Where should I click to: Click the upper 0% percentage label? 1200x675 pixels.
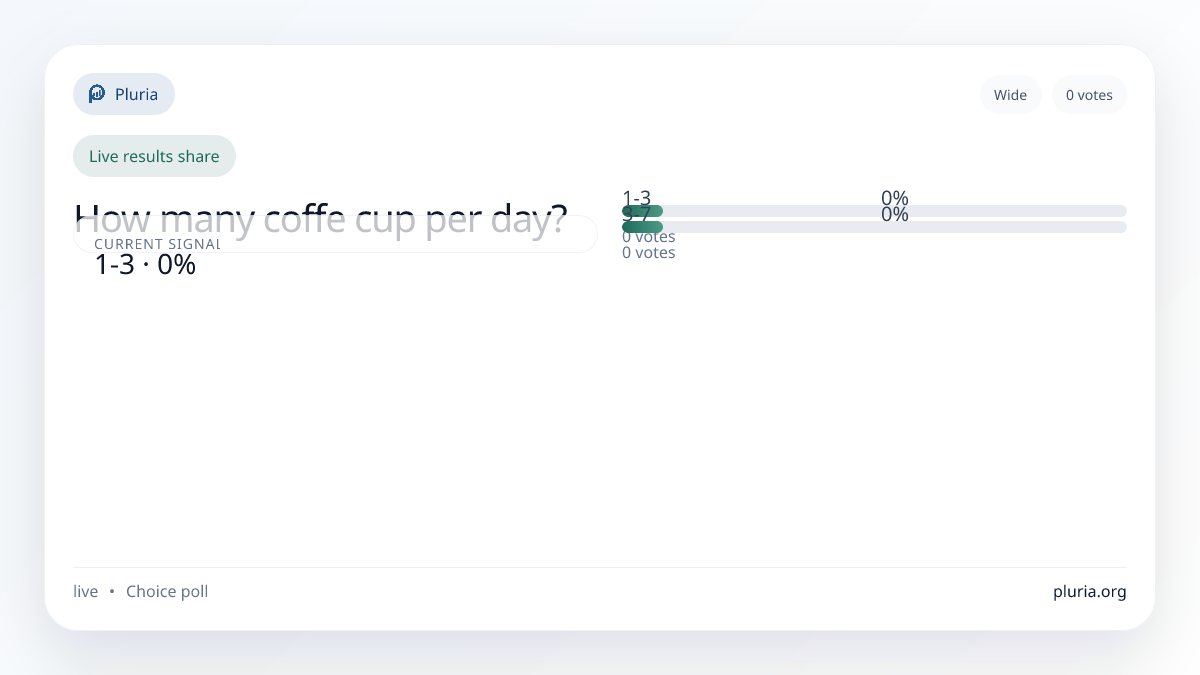coord(894,198)
